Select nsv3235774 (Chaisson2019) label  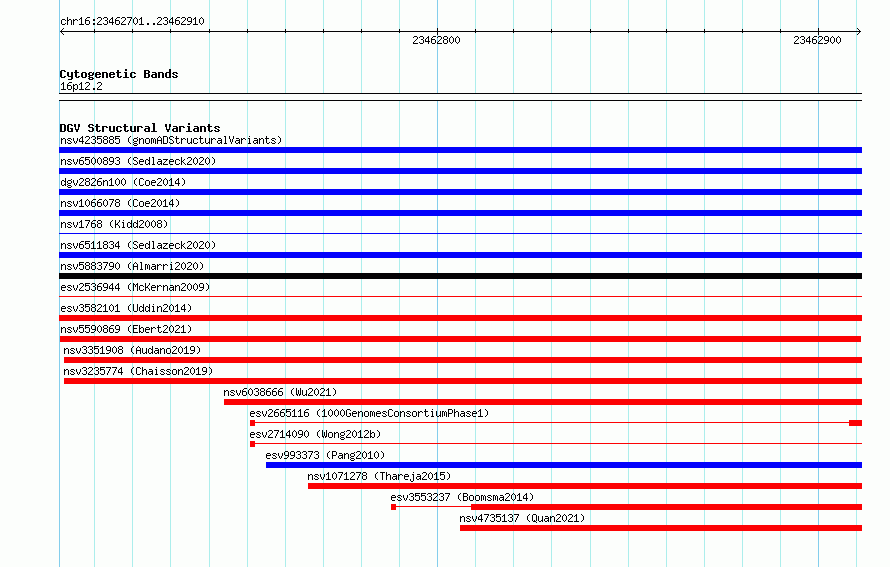coord(138,371)
